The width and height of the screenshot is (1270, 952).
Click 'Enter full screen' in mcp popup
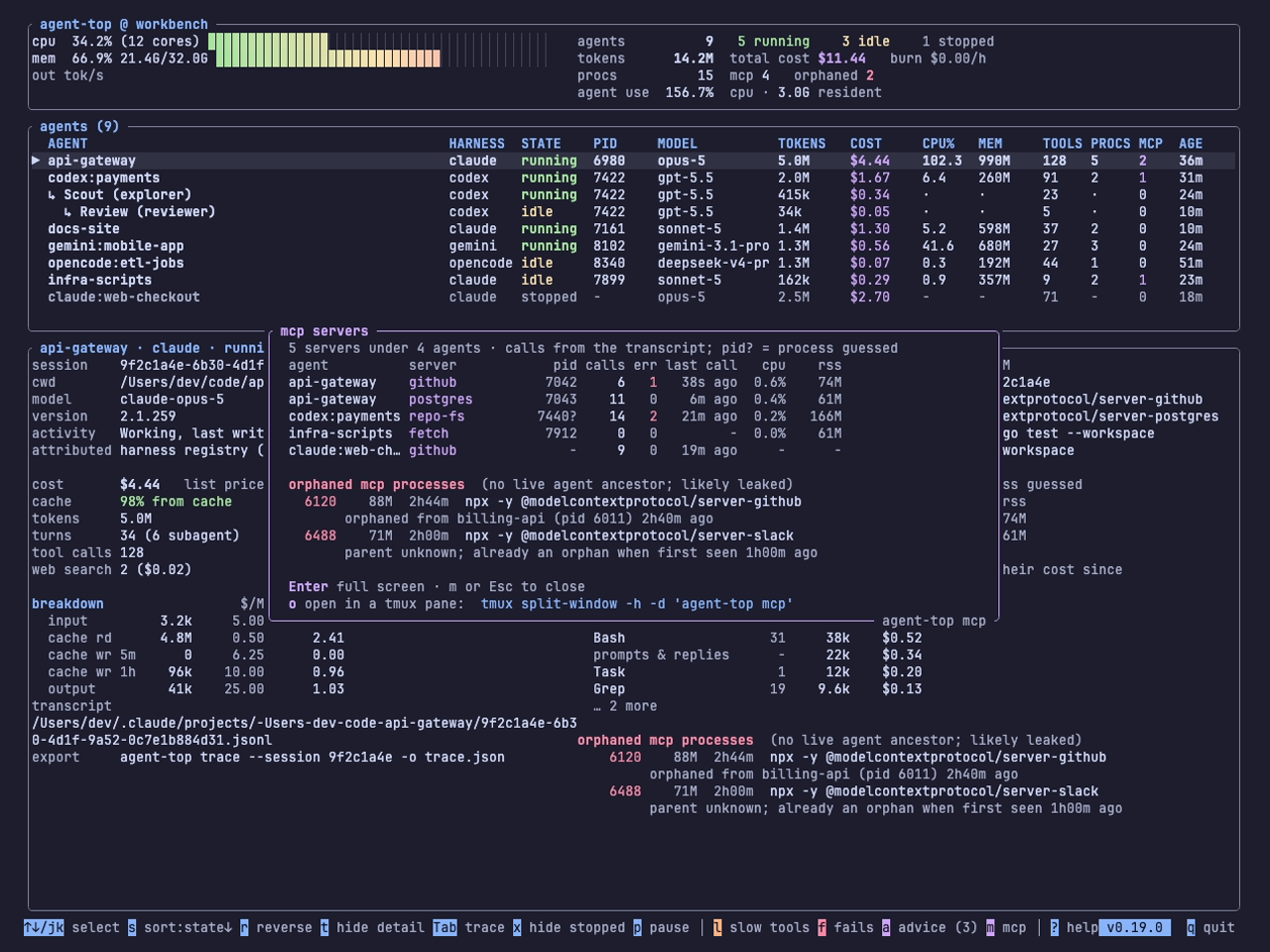[x=356, y=586]
